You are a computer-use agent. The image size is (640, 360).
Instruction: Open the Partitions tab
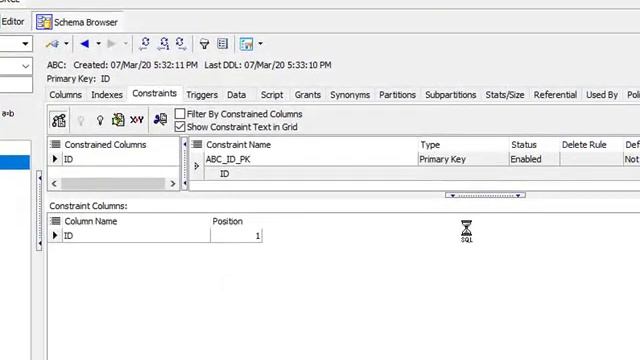[397, 95]
